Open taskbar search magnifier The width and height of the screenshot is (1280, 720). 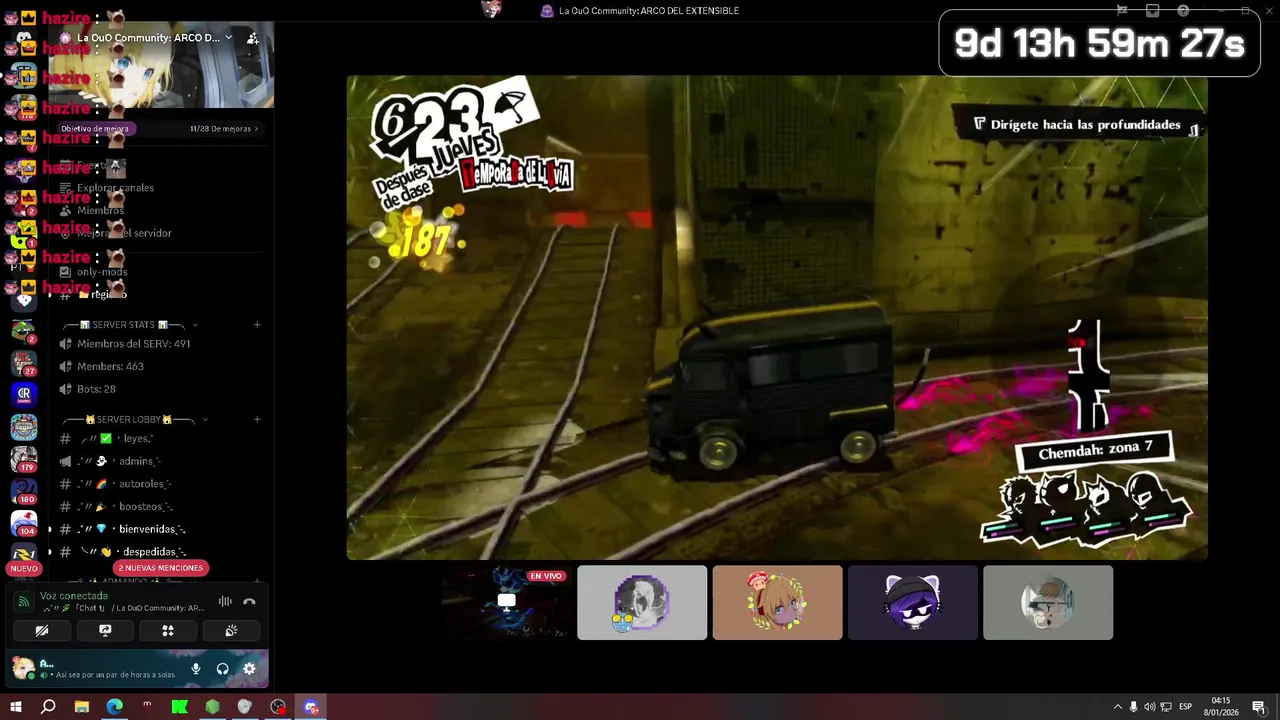pos(48,707)
